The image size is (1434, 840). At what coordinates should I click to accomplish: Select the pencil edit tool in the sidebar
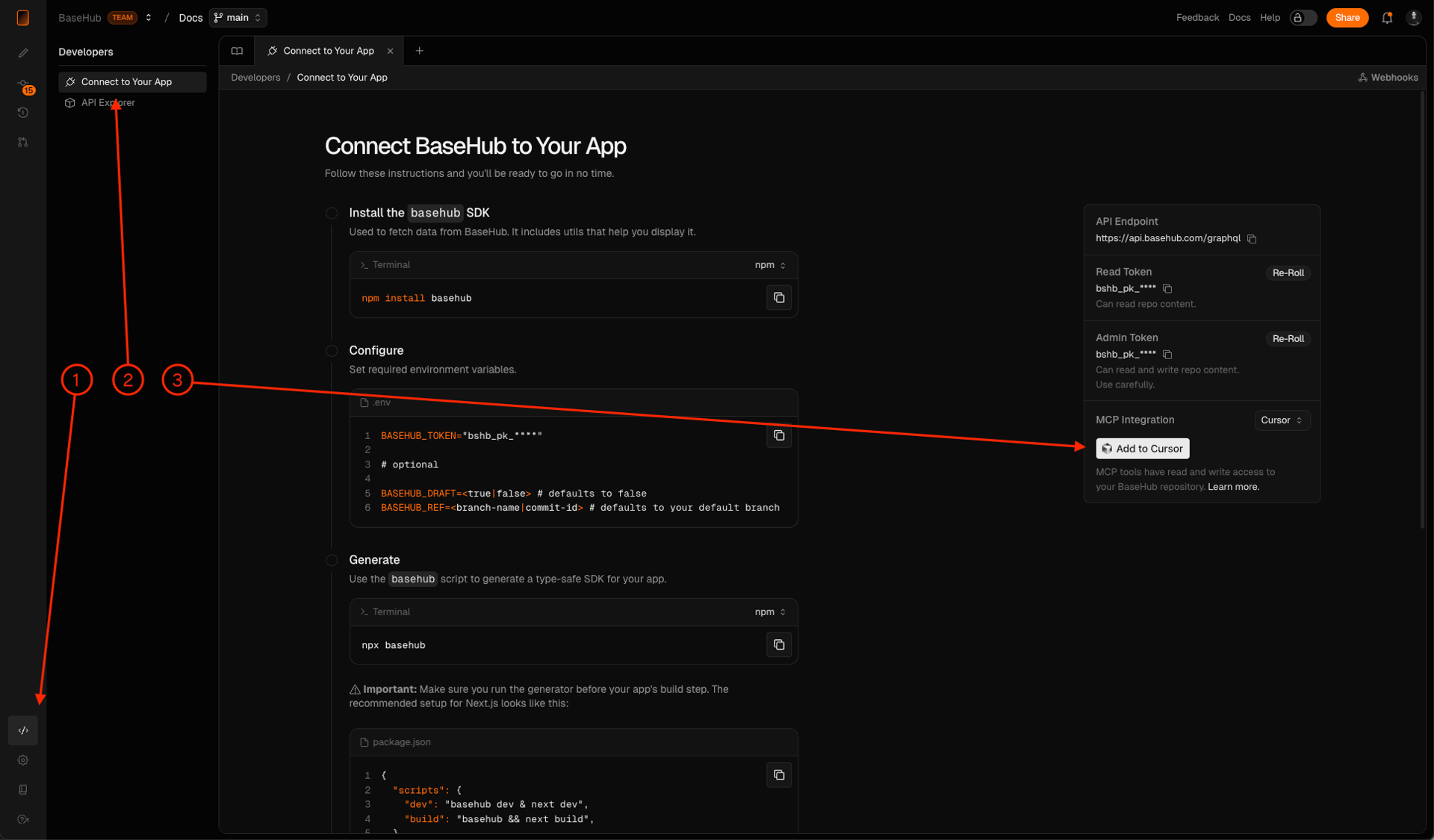point(22,52)
